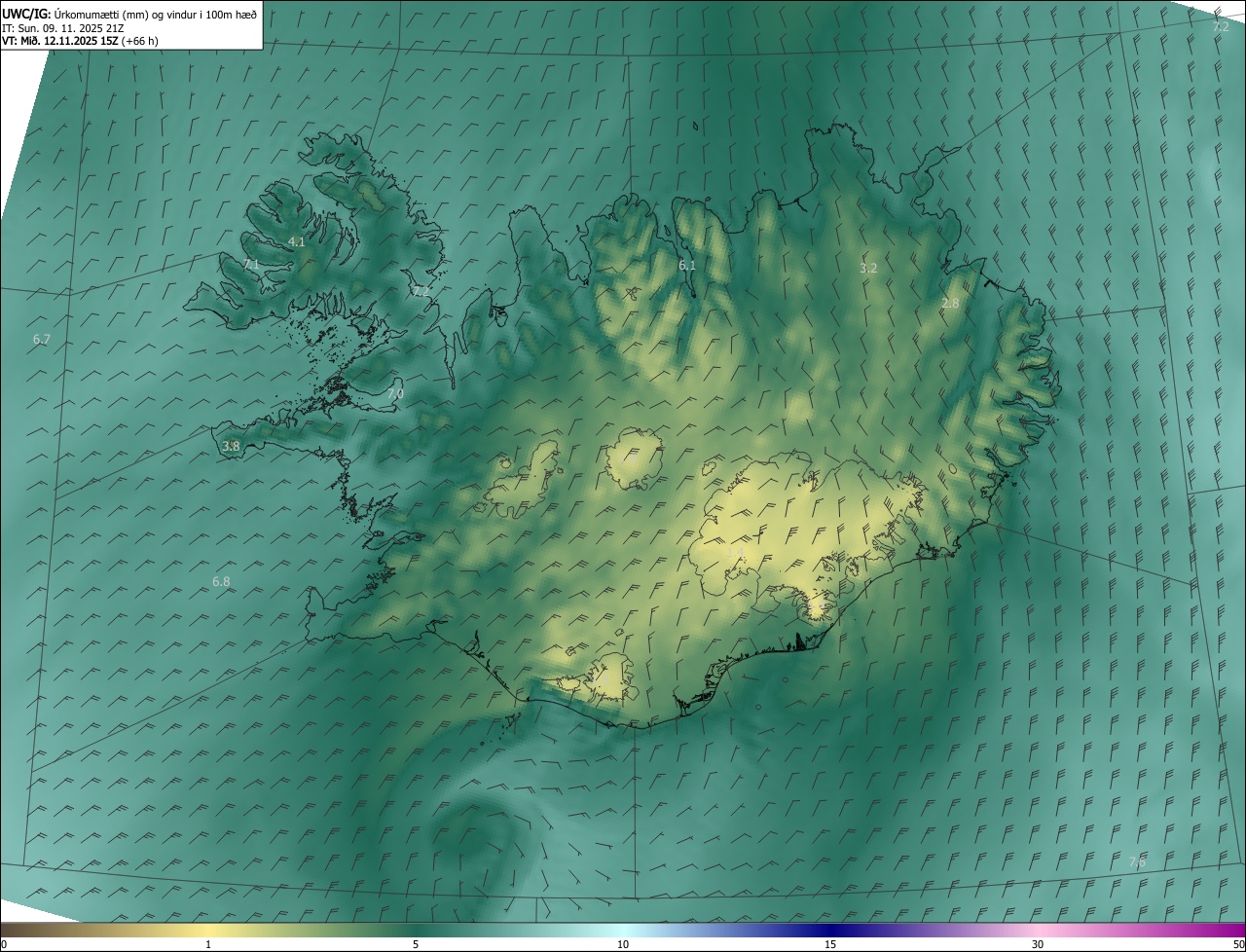Click the 3.8 value label on the map
The image size is (1246, 952).
click(x=231, y=447)
